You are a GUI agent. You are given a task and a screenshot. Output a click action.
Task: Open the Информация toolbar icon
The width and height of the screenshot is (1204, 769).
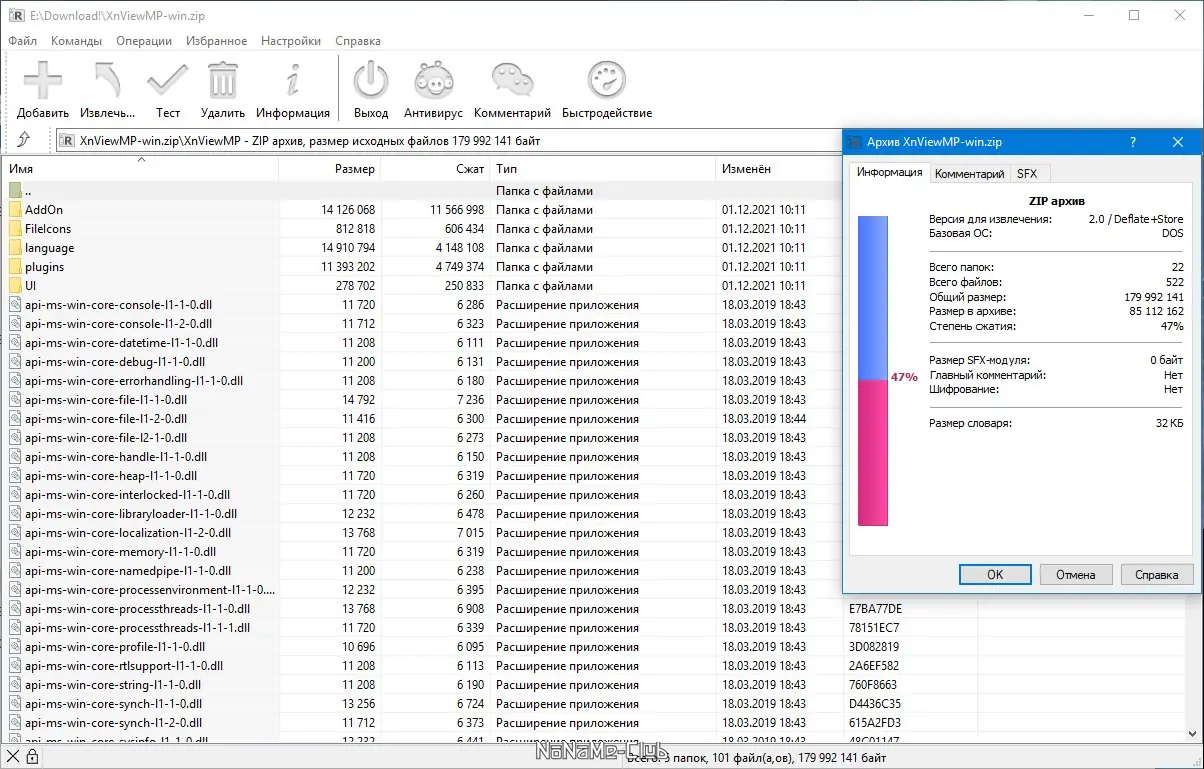[293, 80]
